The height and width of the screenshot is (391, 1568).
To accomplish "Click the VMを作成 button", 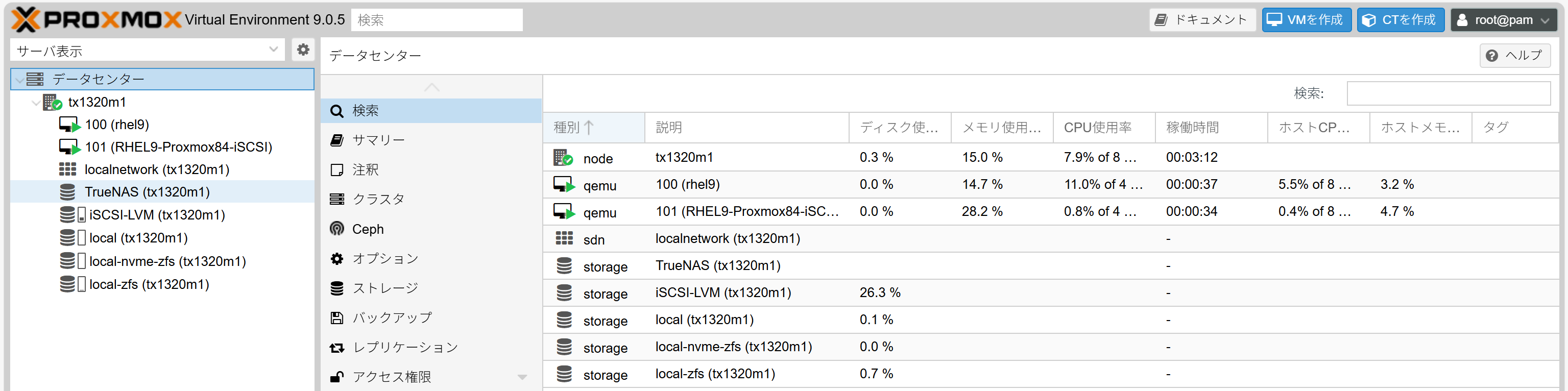I will 1306,20.
